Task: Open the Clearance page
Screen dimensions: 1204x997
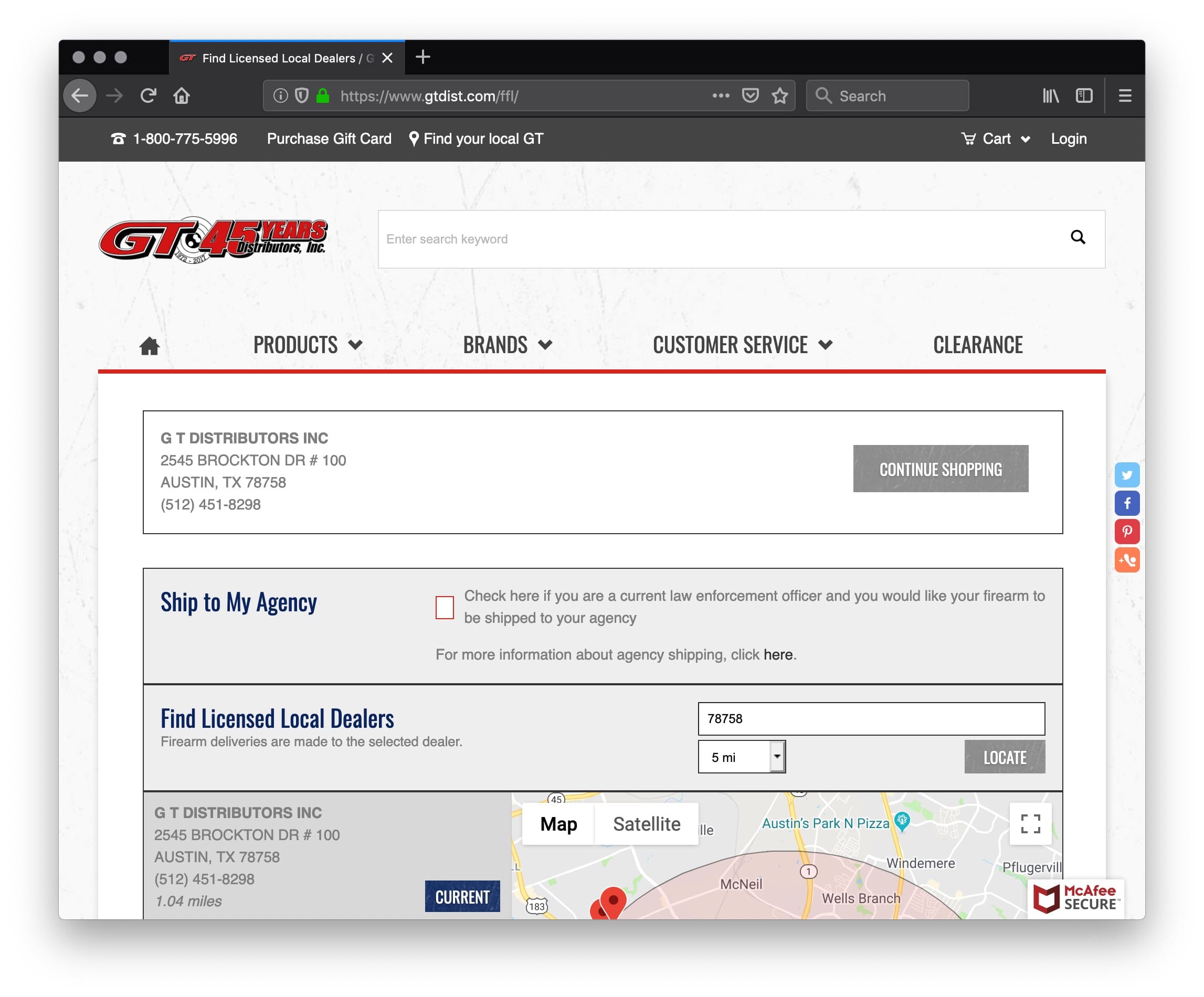Action: [978, 345]
